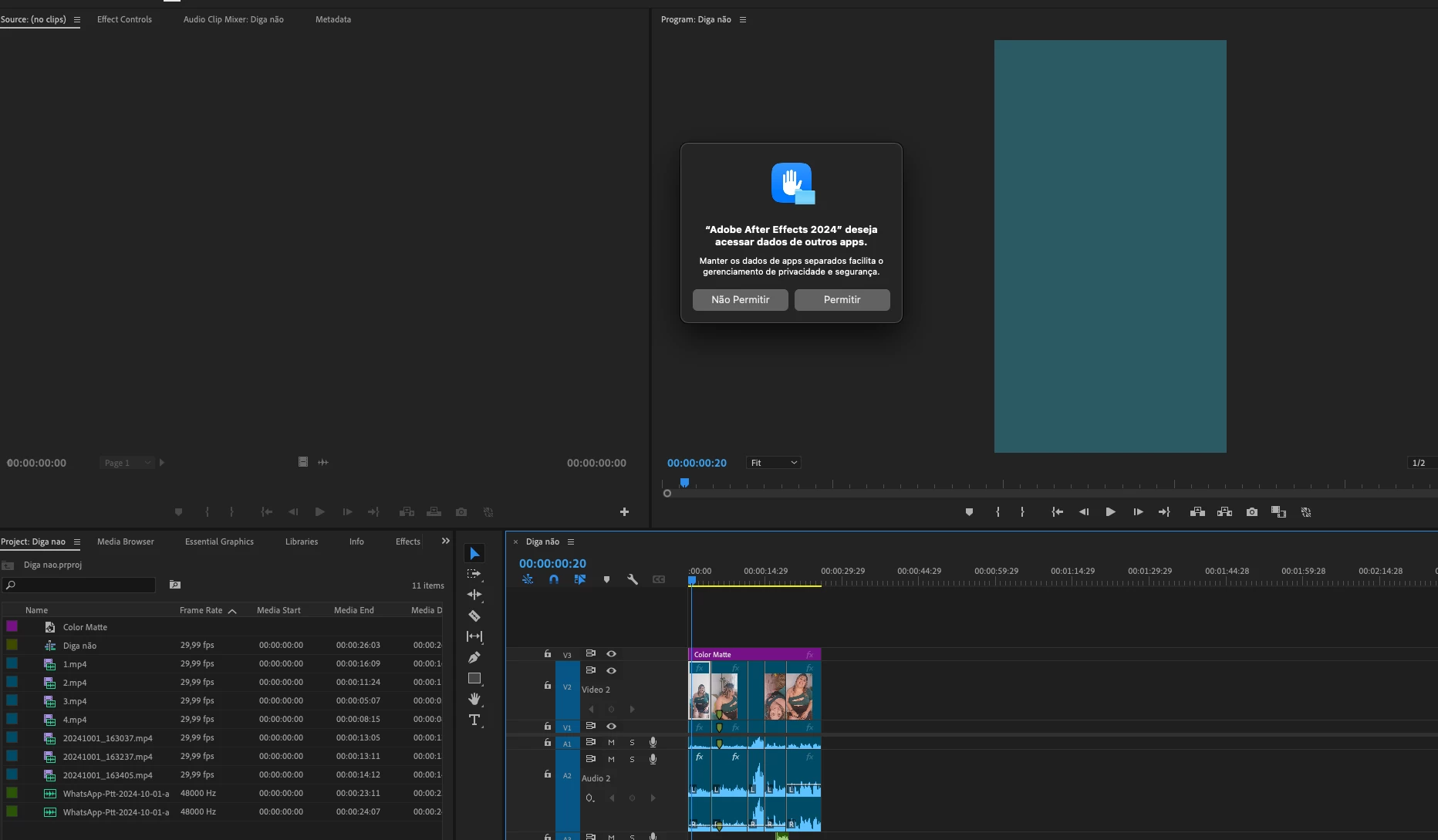Image resolution: width=1438 pixels, height=840 pixels.
Task: Toggle Snap in Timeline magnet icon
Action: 554,579
